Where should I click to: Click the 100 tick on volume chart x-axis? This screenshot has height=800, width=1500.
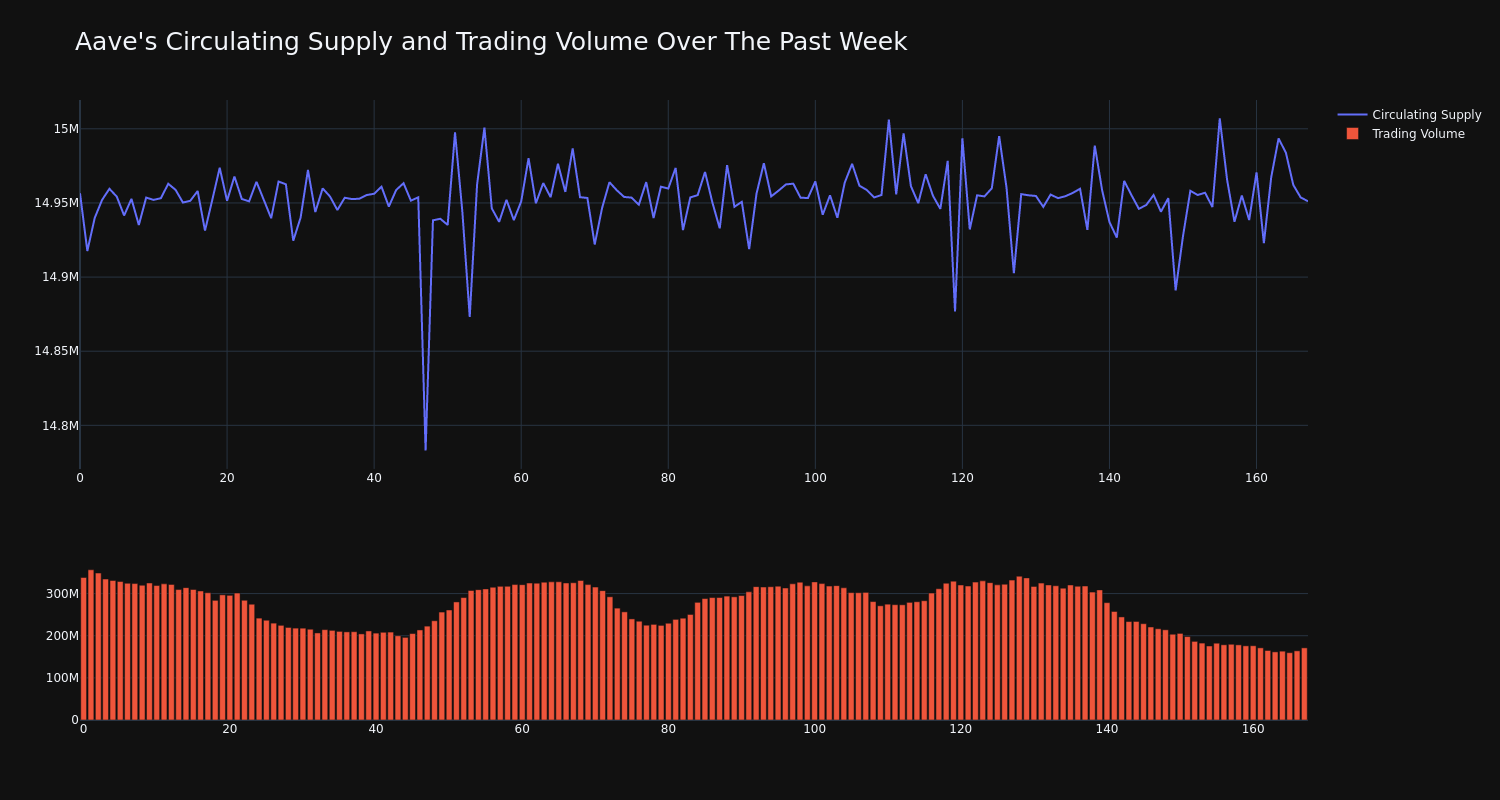[x=815, y=729]
